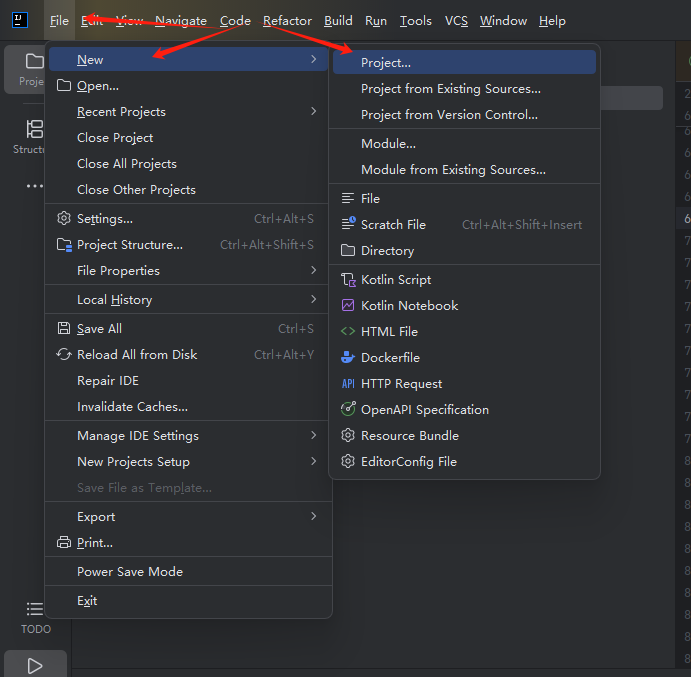Expand the Local History submenu arrow
The image size is (691, 677).
[x=313, y=299]
